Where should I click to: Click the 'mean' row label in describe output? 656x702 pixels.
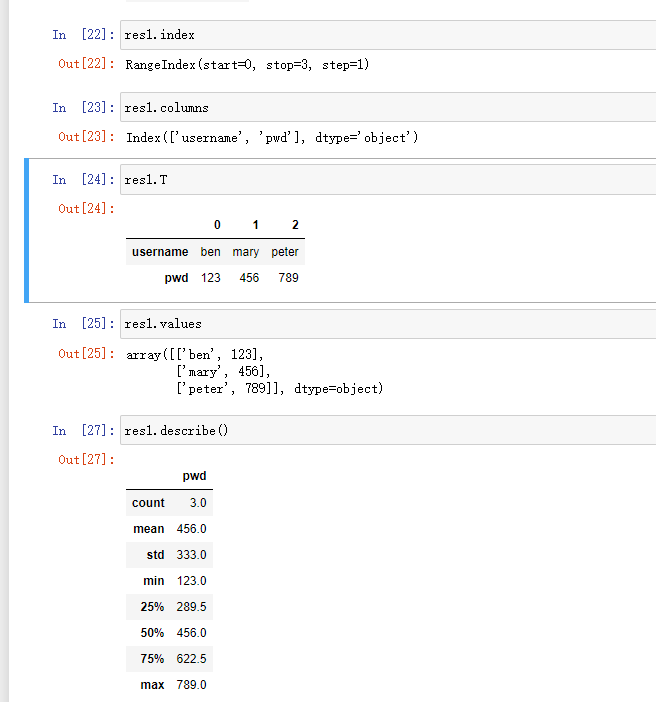(x=149, y=529)
